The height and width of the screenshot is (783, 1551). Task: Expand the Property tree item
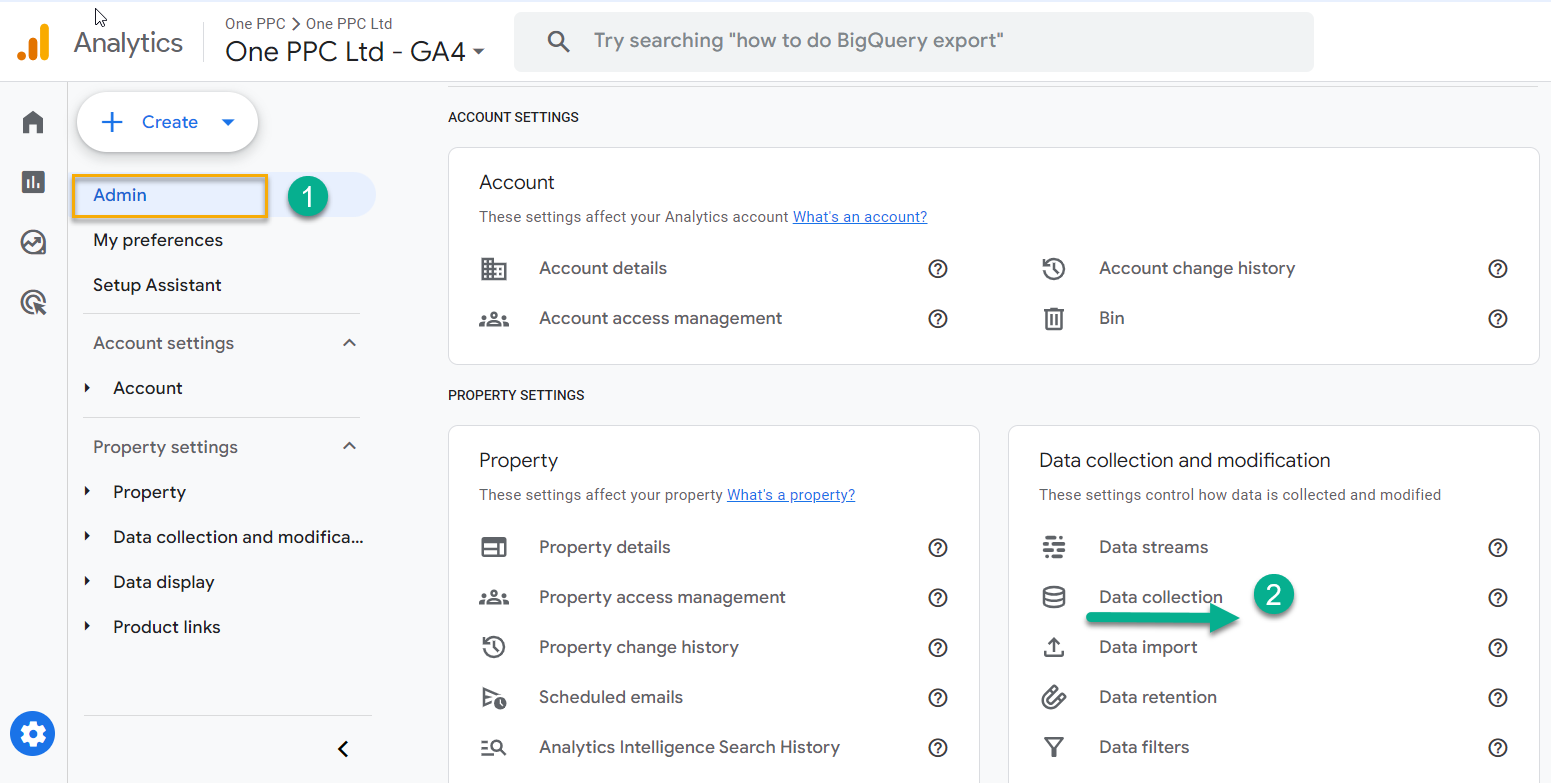pyautogui.click(x=88, y=492)
